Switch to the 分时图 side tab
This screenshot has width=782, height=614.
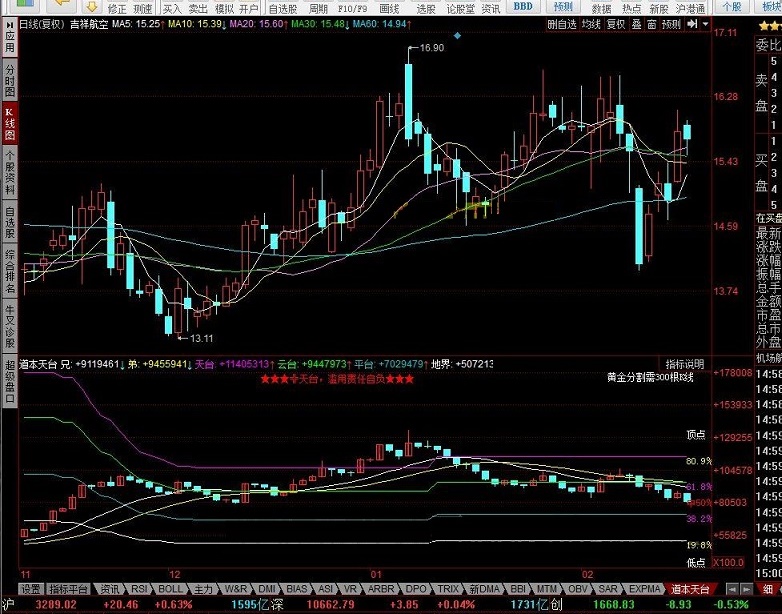point(10,80)
